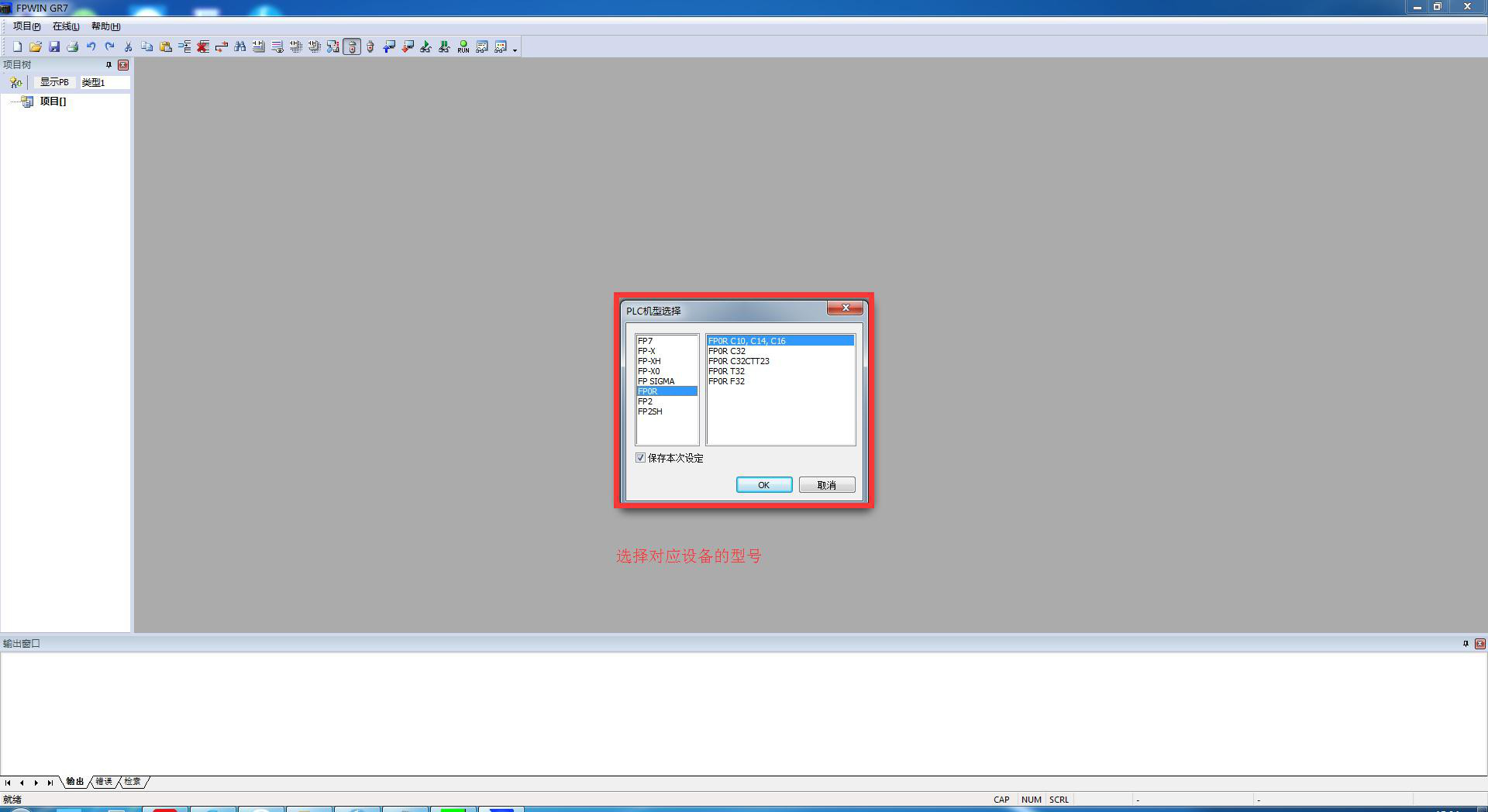Uncheck the 保存本次设定 checkbox
This screenshot has height=812, width=1488.
click(641, 458)
